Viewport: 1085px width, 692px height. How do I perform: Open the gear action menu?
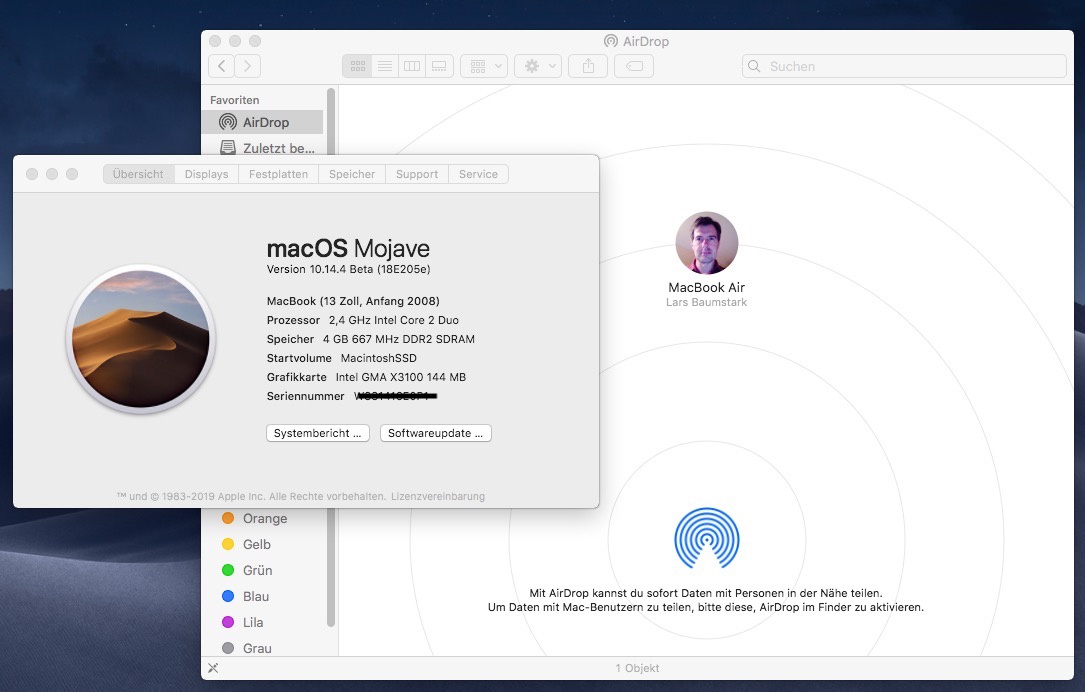coord(538,66)
